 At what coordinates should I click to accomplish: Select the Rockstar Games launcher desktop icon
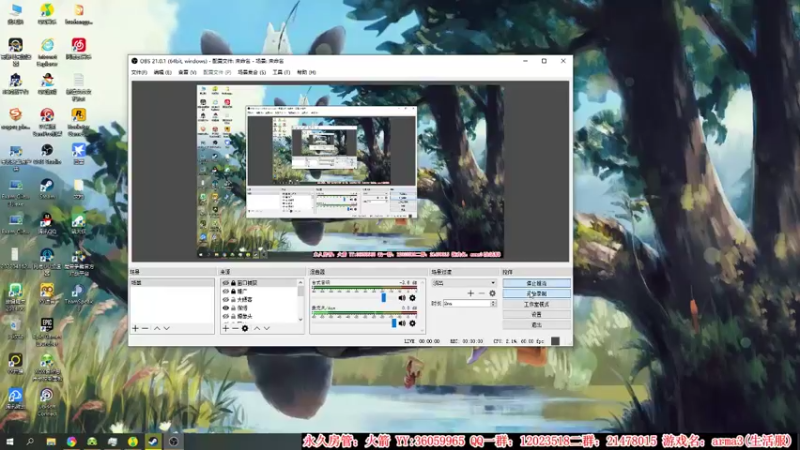78,121
